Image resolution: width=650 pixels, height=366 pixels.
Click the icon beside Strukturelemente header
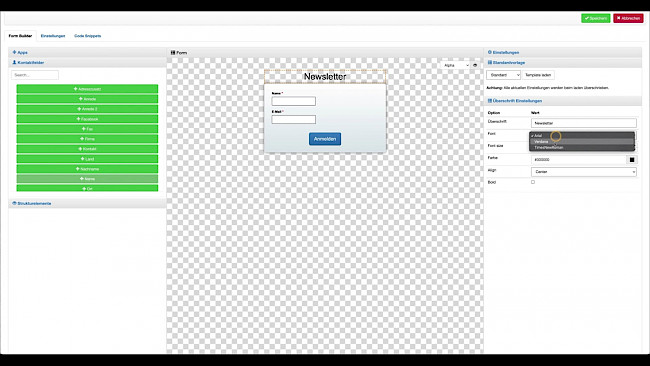pos(15,203)
